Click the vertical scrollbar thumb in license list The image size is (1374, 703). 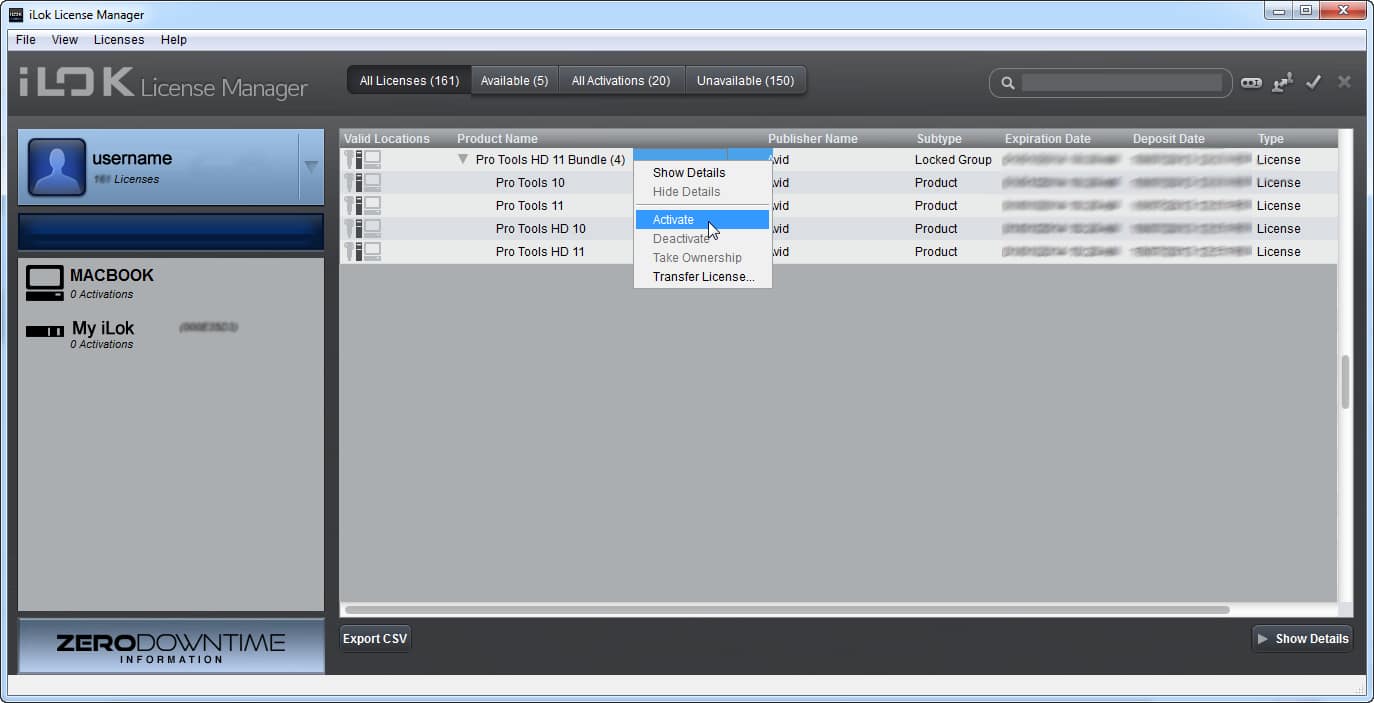tap(1345, 381)
